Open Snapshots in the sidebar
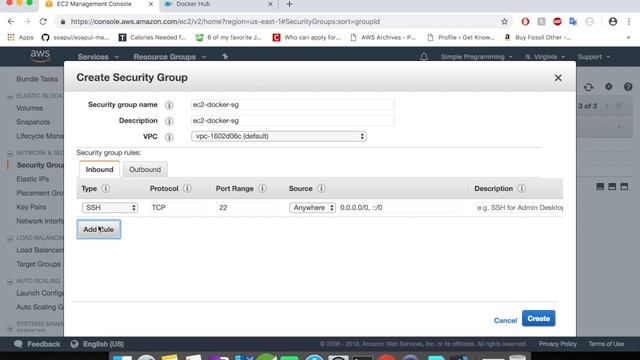 (x=33, y=122)
